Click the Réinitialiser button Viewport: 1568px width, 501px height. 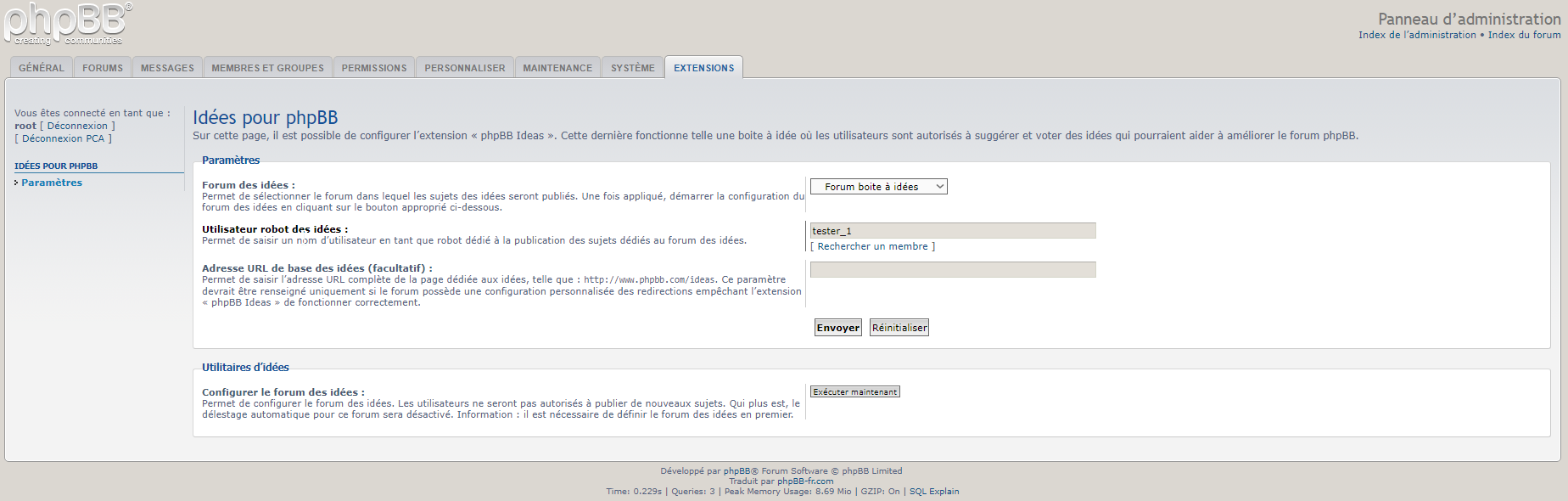(x=899, y=328)
